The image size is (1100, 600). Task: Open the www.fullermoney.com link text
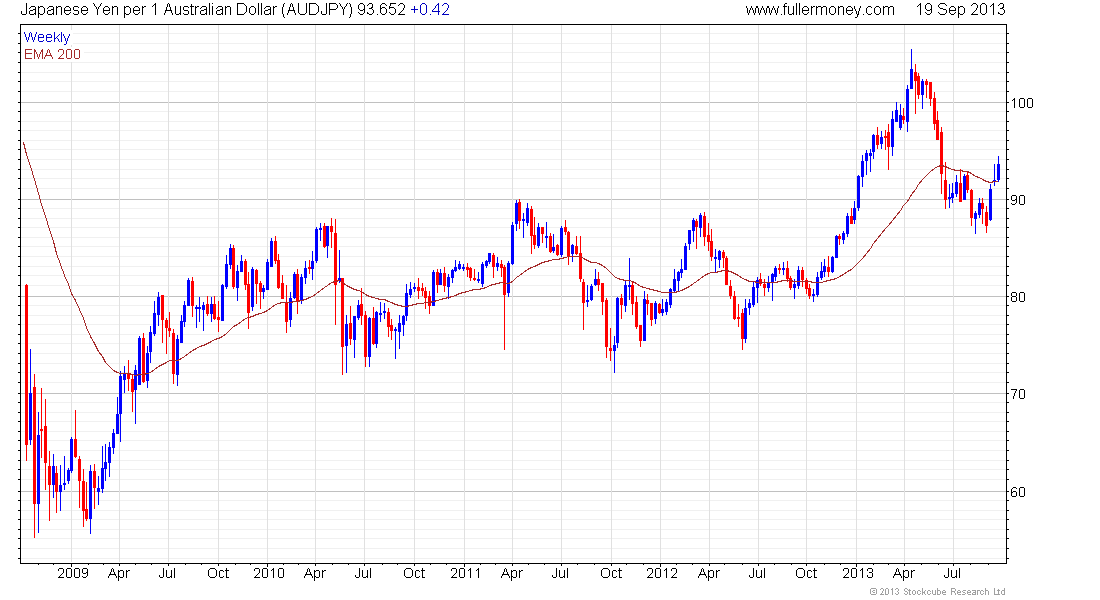pos(819,10)
